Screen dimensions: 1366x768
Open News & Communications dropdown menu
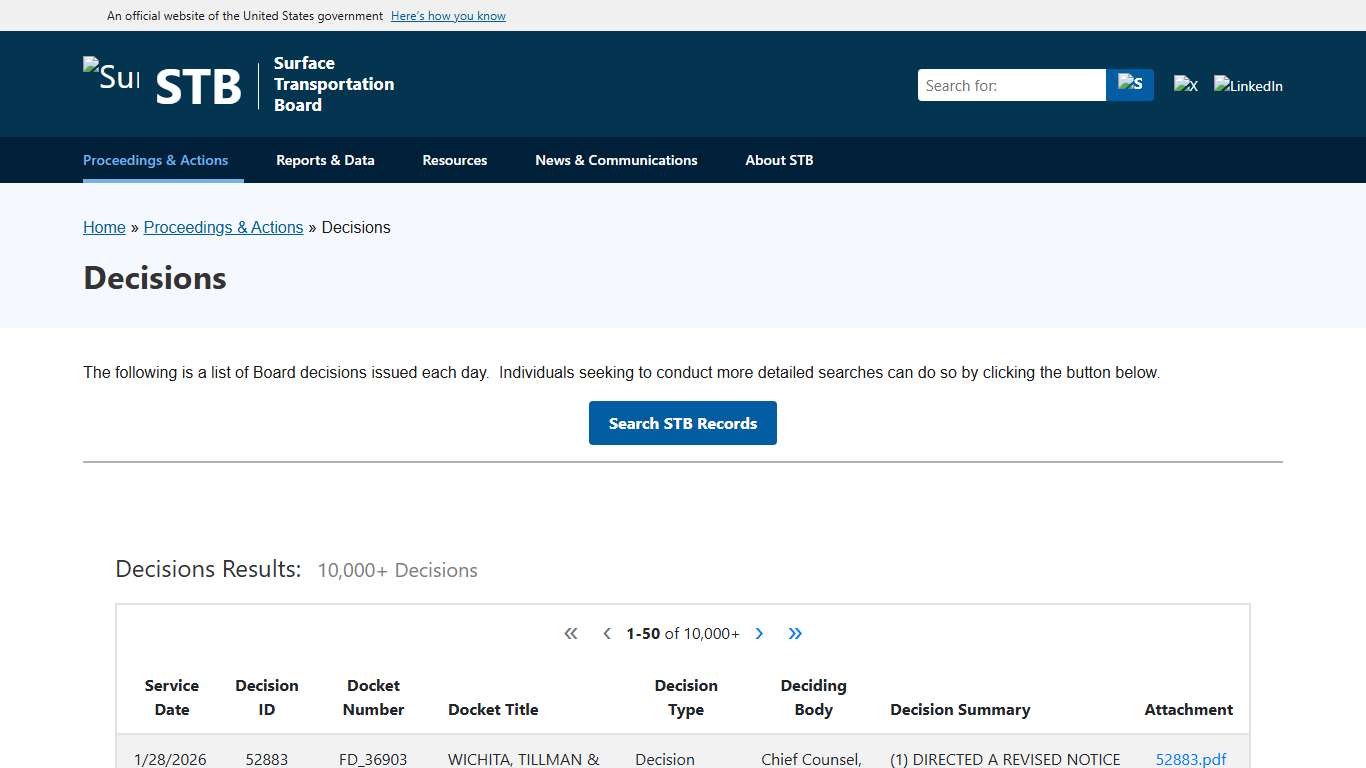click(x=616, y=160)
